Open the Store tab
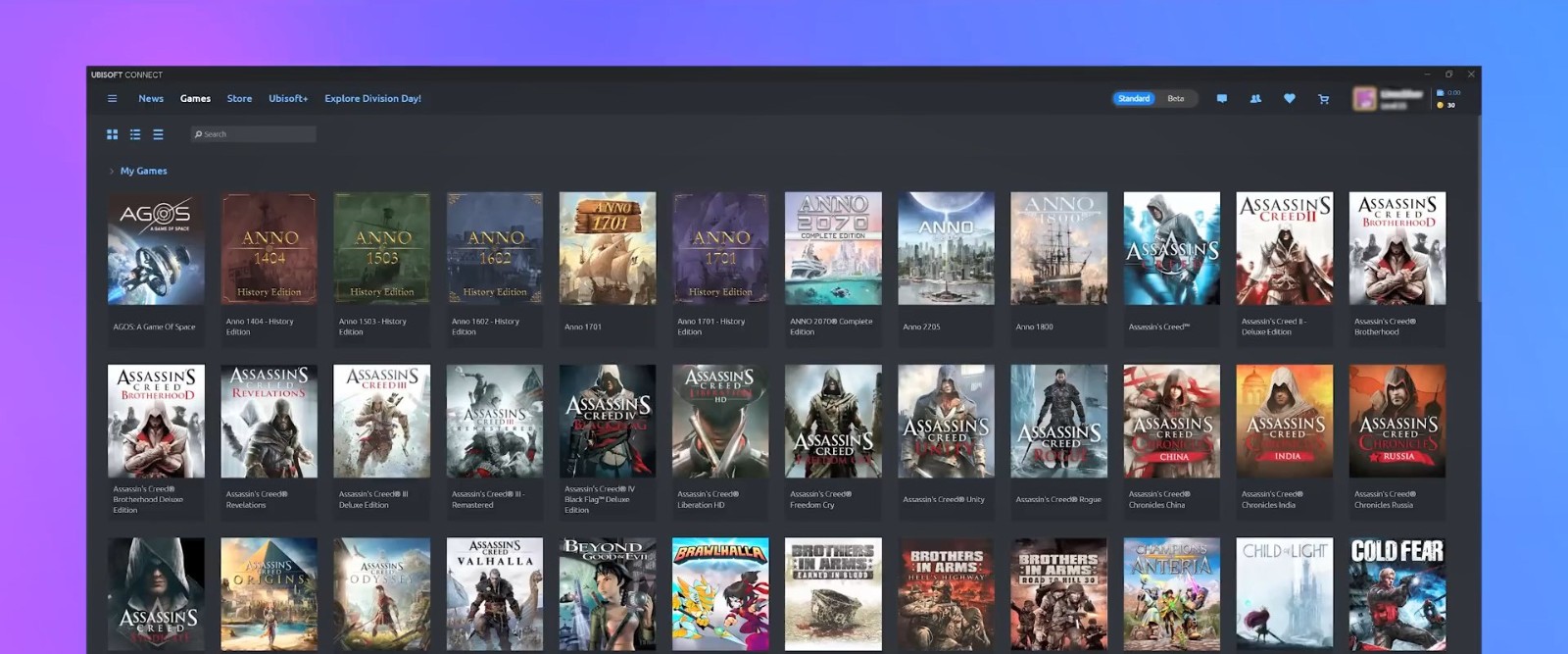 coord(239,98)
